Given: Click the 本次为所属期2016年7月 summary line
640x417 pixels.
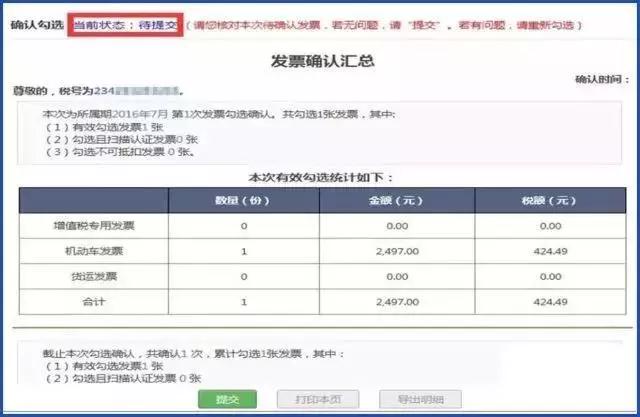Looking at the screenshot, I should (x=219, y=114).
